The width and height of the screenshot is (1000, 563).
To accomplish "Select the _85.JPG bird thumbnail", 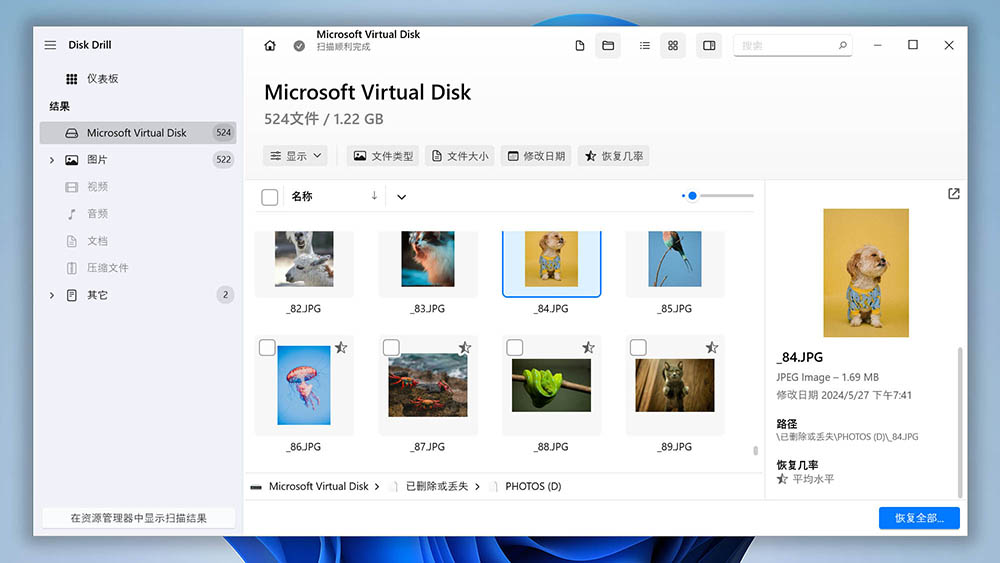I will tap(675, 259).
